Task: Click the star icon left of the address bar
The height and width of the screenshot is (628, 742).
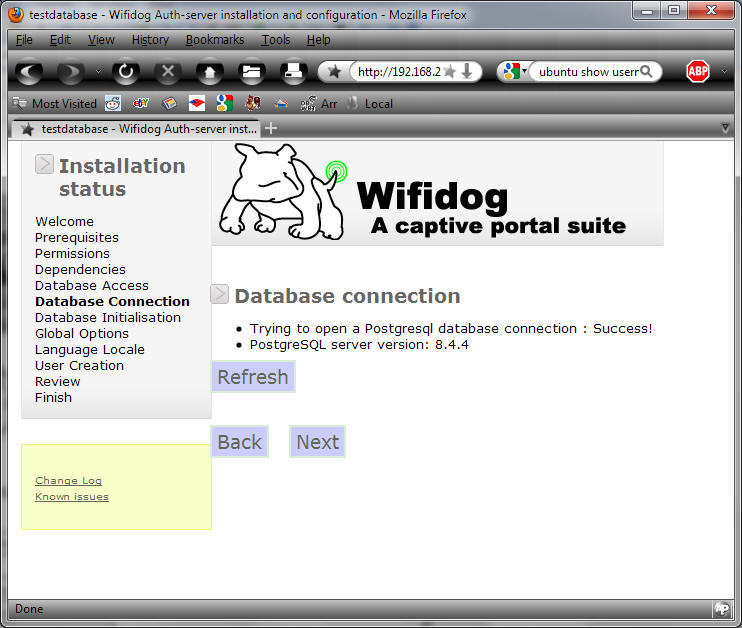Action: [335, 72]
